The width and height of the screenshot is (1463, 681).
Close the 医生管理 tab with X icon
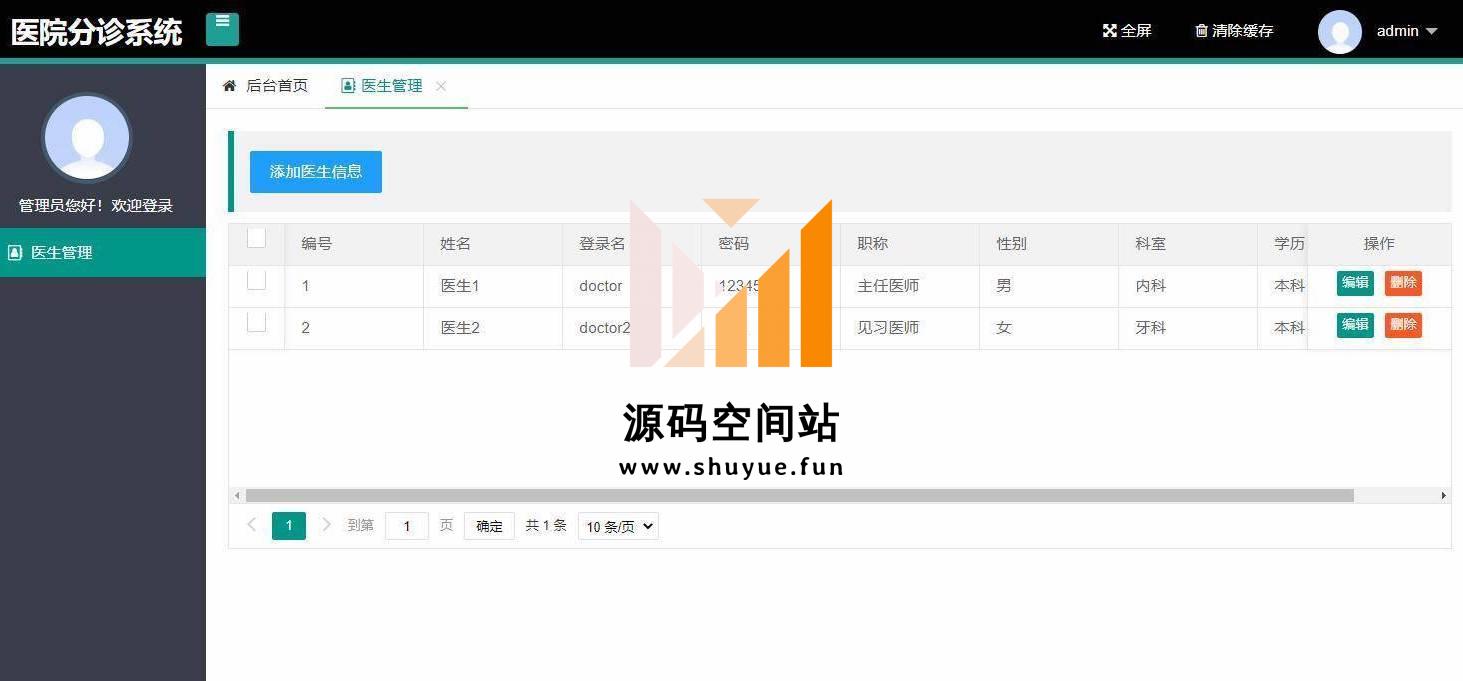[x=441, y=86]
